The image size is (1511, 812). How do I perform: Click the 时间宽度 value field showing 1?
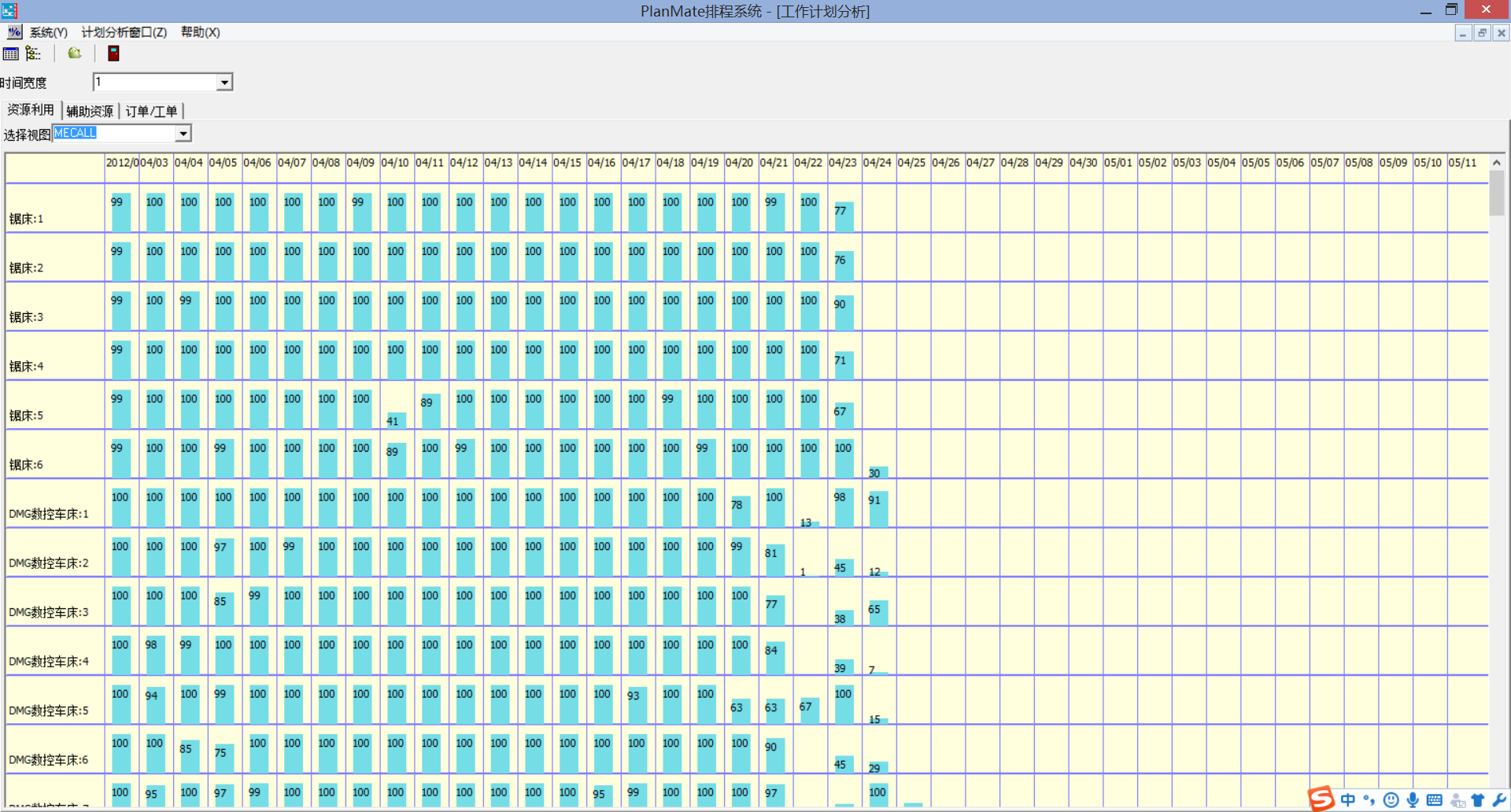pyautogui.click(x=156, y=82)
